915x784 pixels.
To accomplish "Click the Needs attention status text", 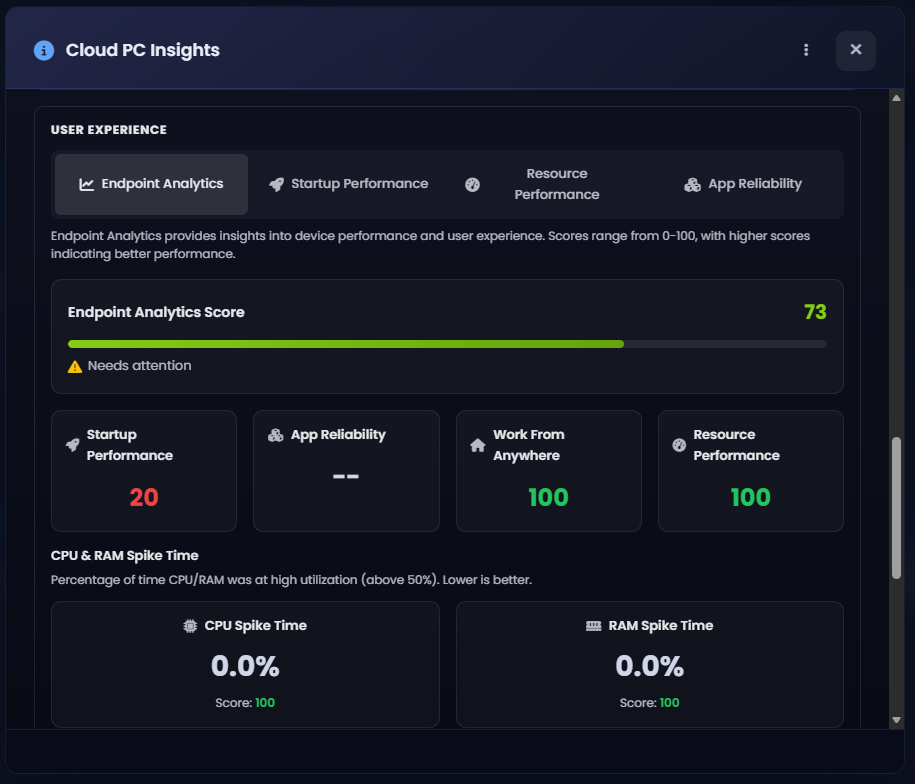I will pos(139,366).
